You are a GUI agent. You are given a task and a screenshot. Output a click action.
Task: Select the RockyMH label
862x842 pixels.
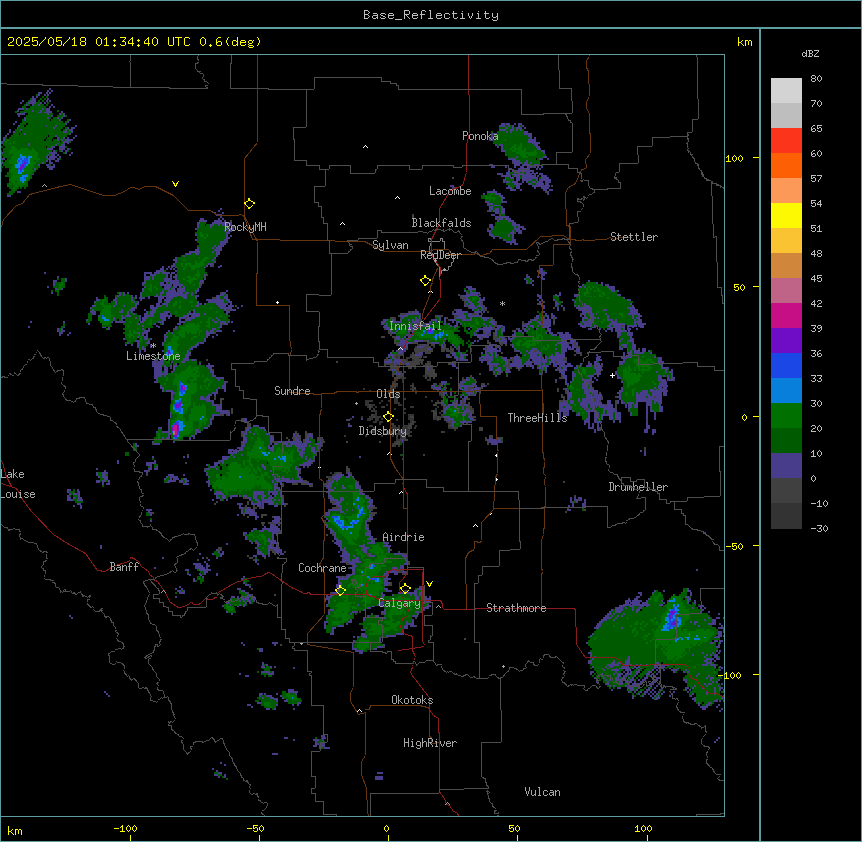[x=245, y=227]
